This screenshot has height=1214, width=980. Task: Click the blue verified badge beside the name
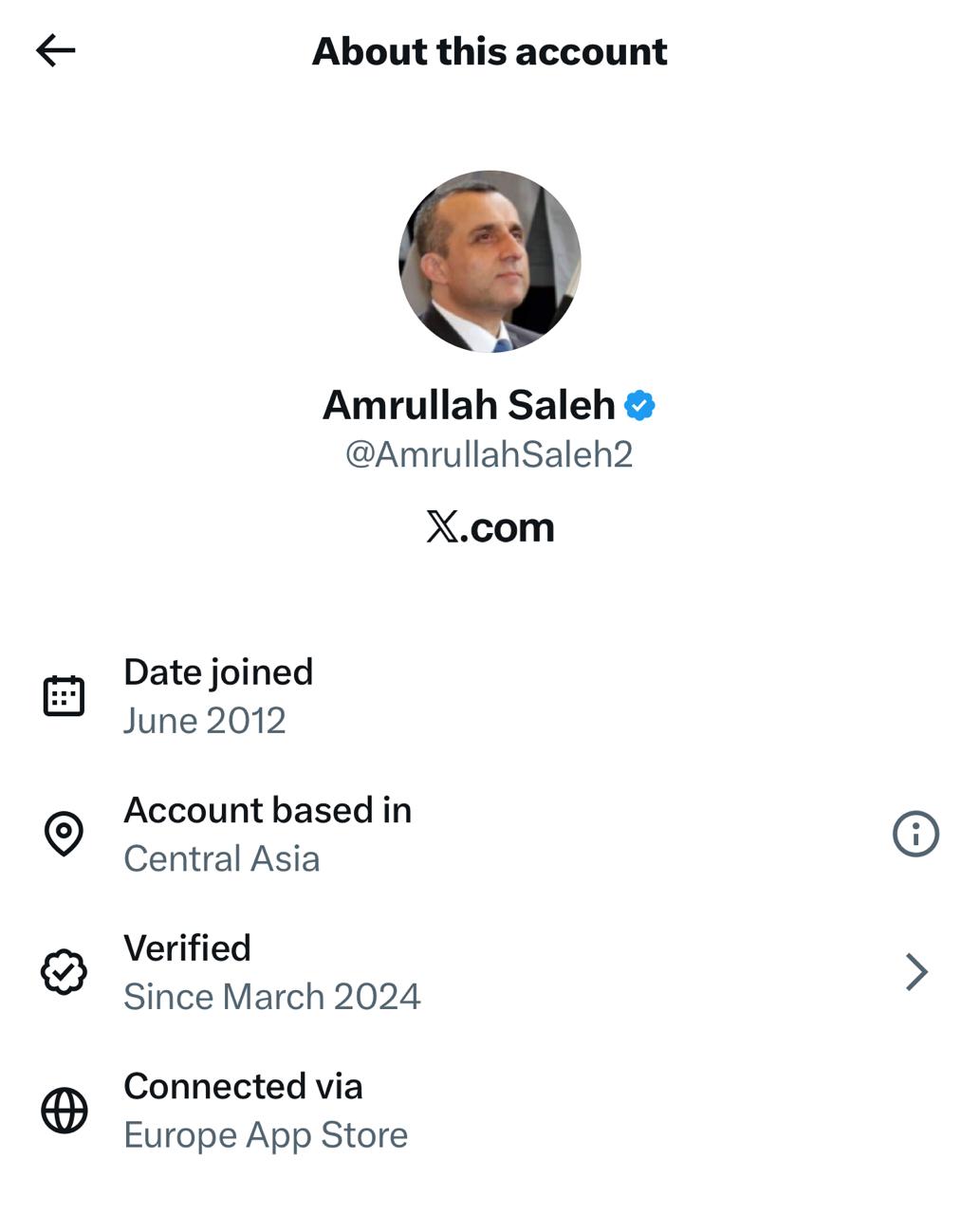point(639,406)
